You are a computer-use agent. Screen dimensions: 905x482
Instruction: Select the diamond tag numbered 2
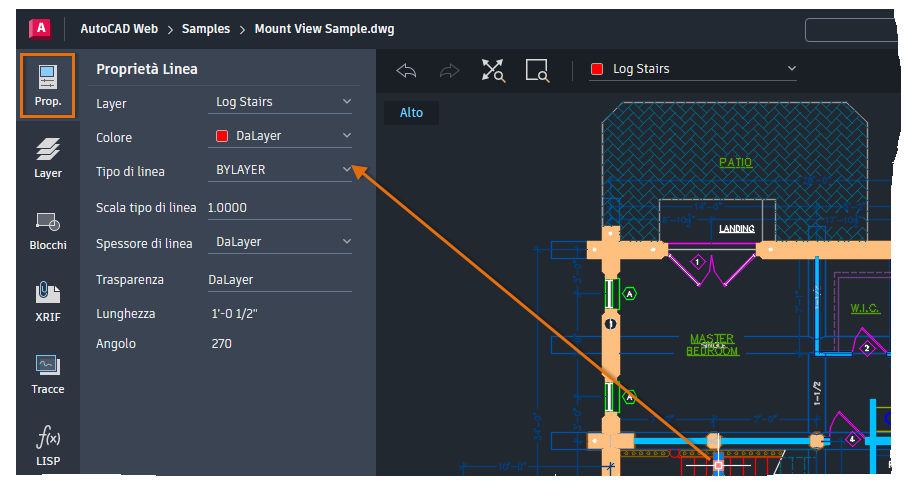click(866, 348)
